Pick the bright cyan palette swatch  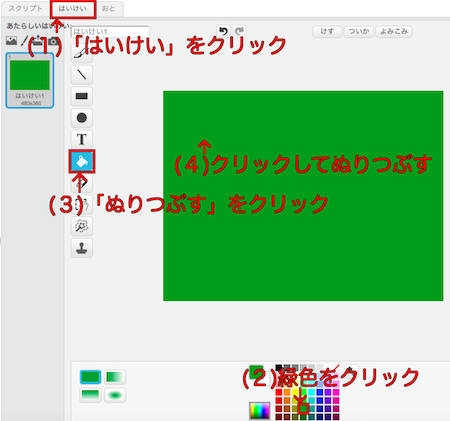pyautogui.click(x=311, y=392)
